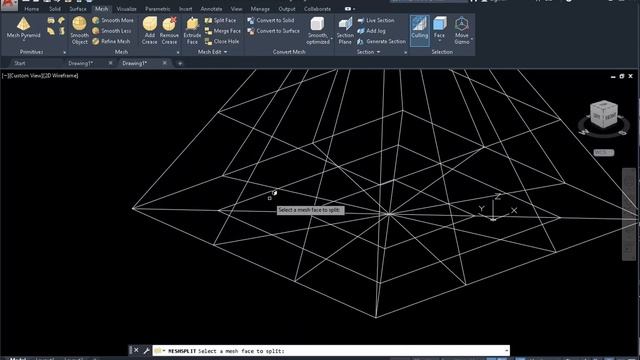The width and height of the screenshot is (640, 360).
Task: Add a new drawing tab with plus
Action: click(x=180, y=63)
